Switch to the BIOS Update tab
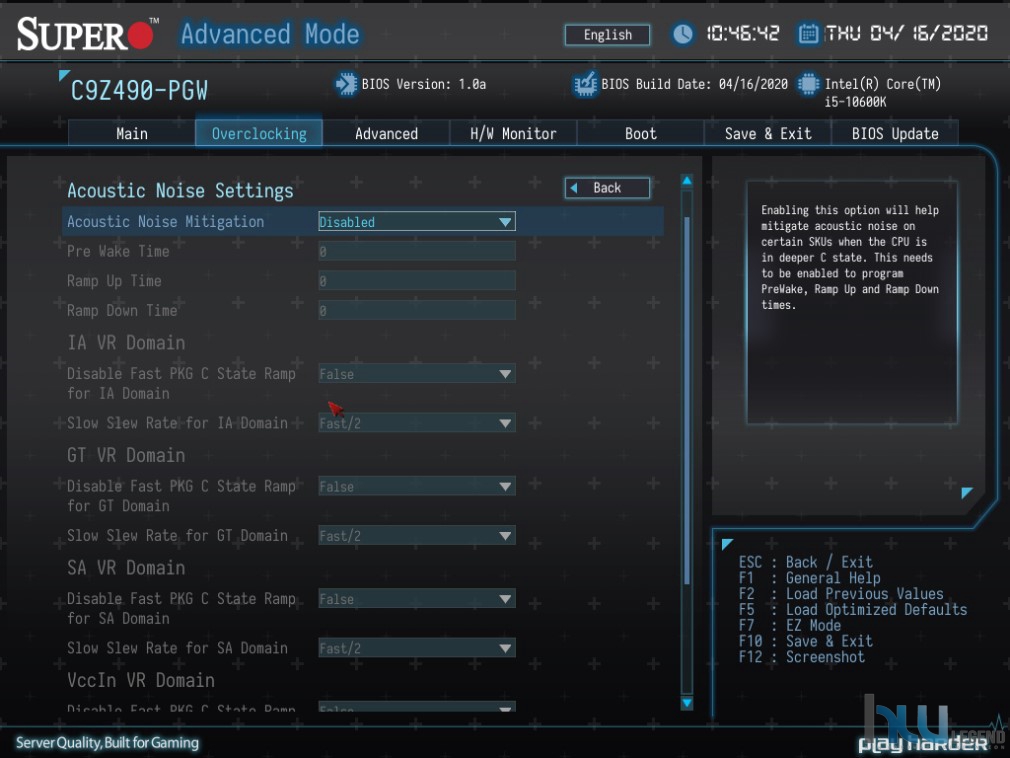The image size is (1010, 758). (895, 133)
